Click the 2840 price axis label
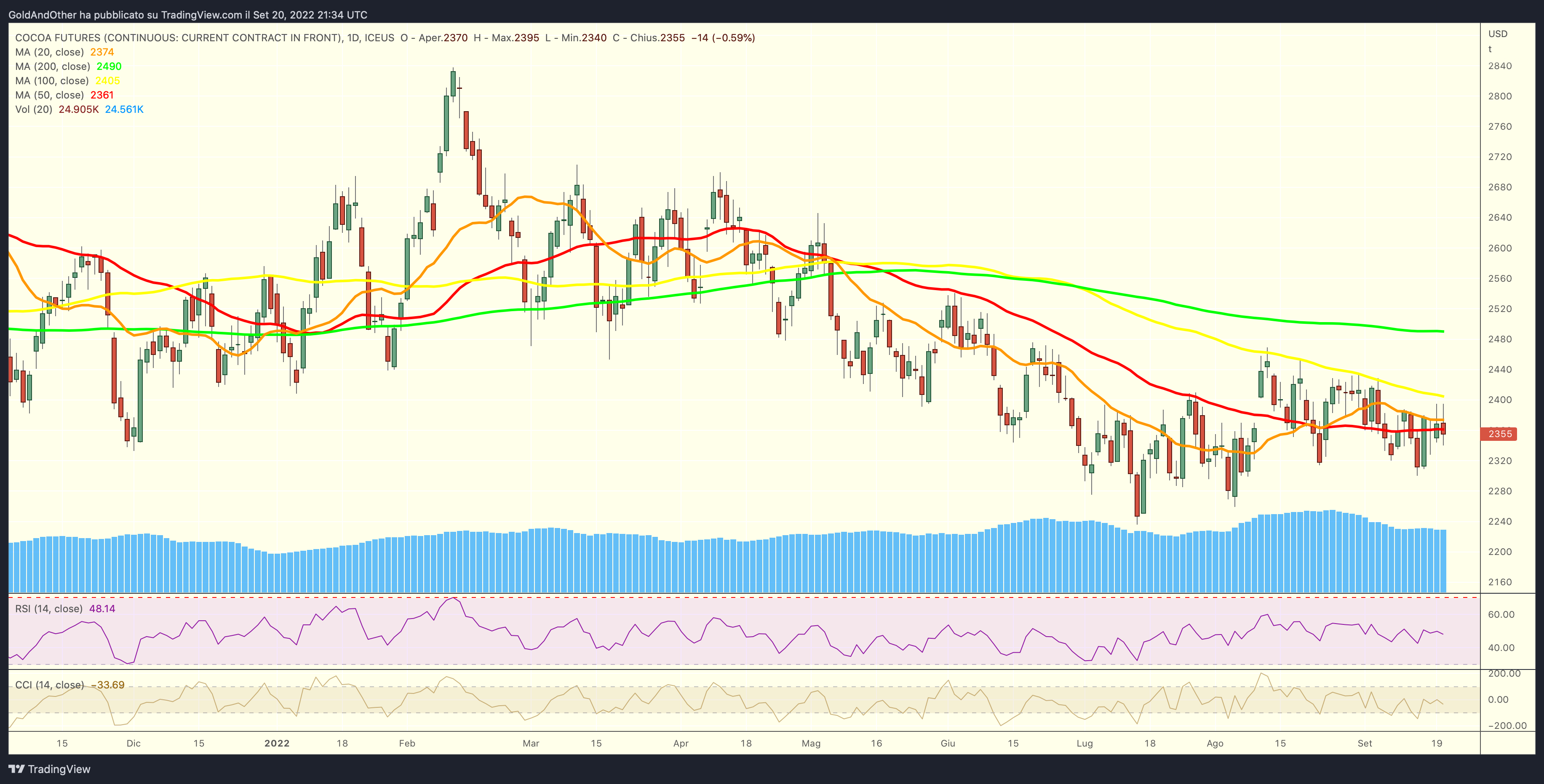 (x=1500, y=66)
